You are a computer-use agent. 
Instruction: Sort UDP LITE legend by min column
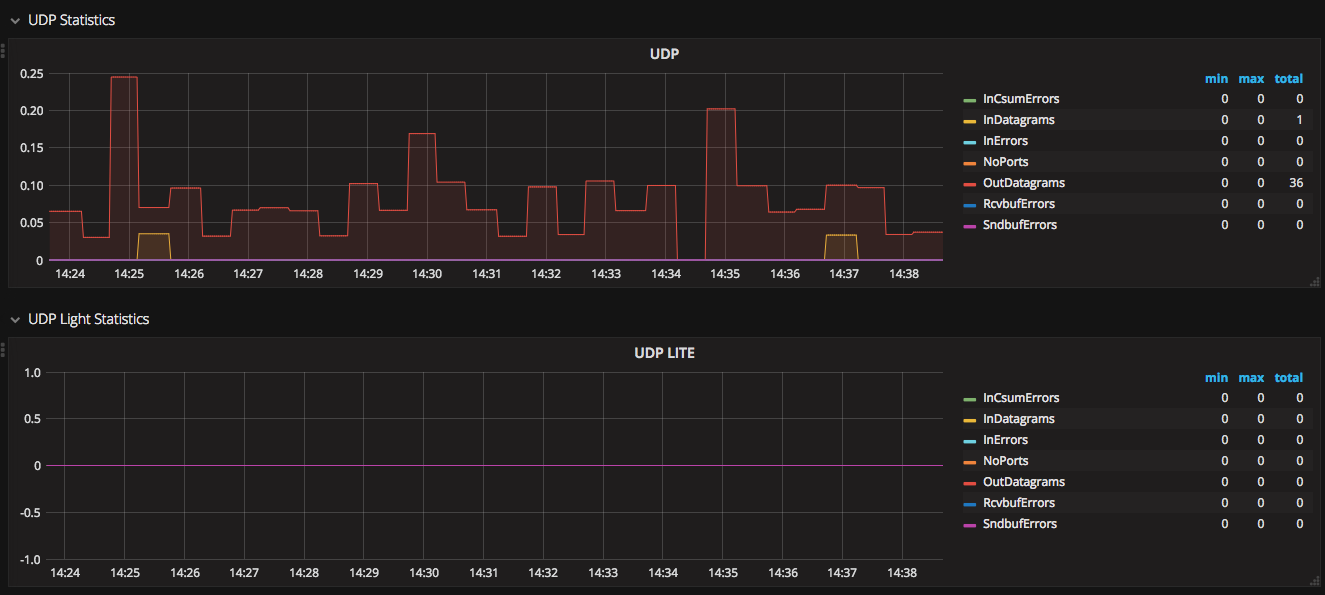pos(1216,378)
